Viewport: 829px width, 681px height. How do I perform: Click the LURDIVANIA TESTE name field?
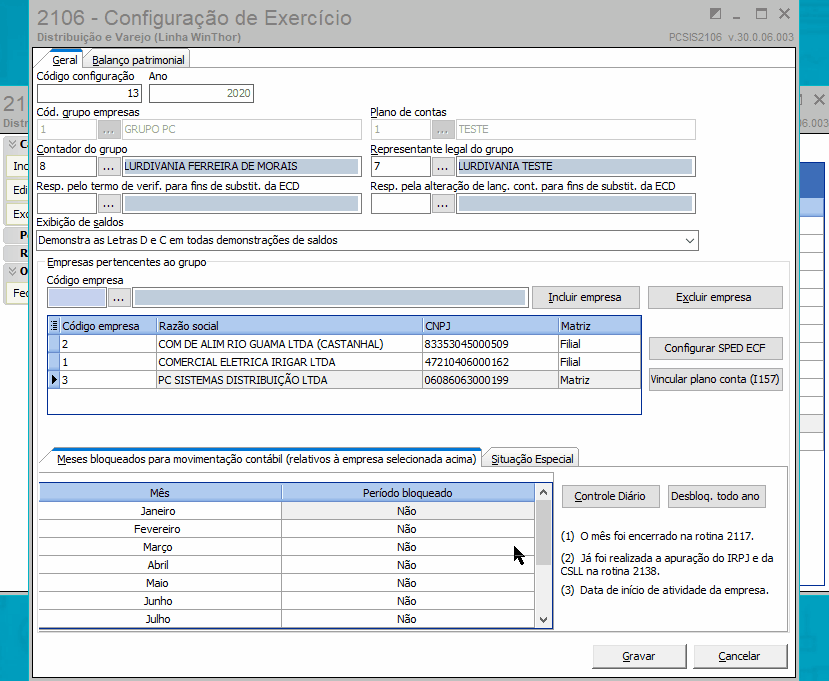(x=575, y=167)
